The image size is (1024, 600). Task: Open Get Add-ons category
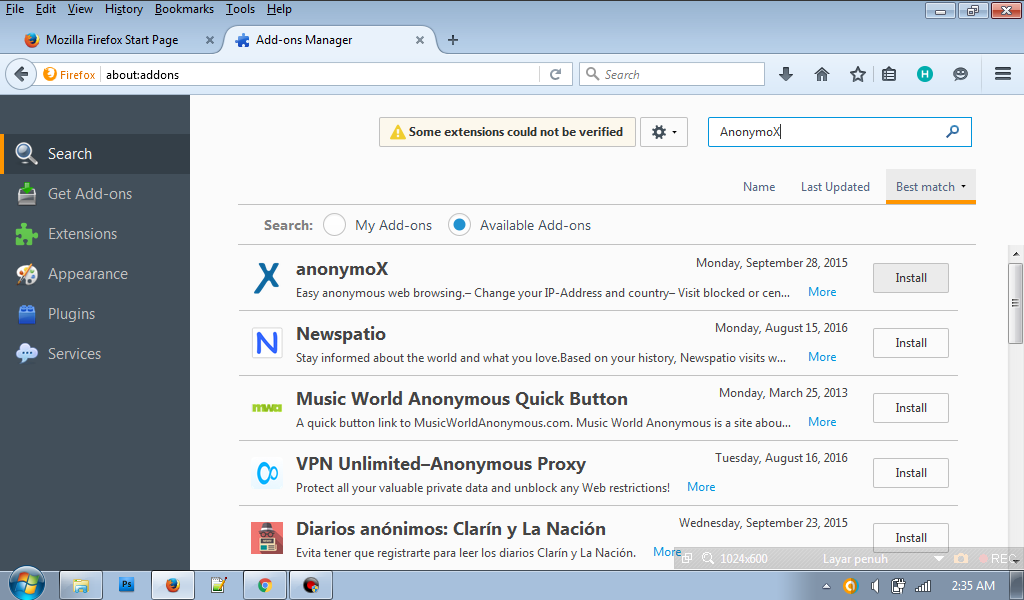[x=95, y=194]
